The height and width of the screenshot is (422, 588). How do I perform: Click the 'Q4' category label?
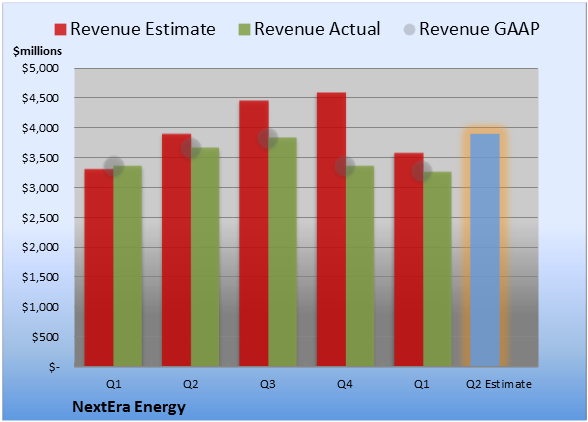345,384
